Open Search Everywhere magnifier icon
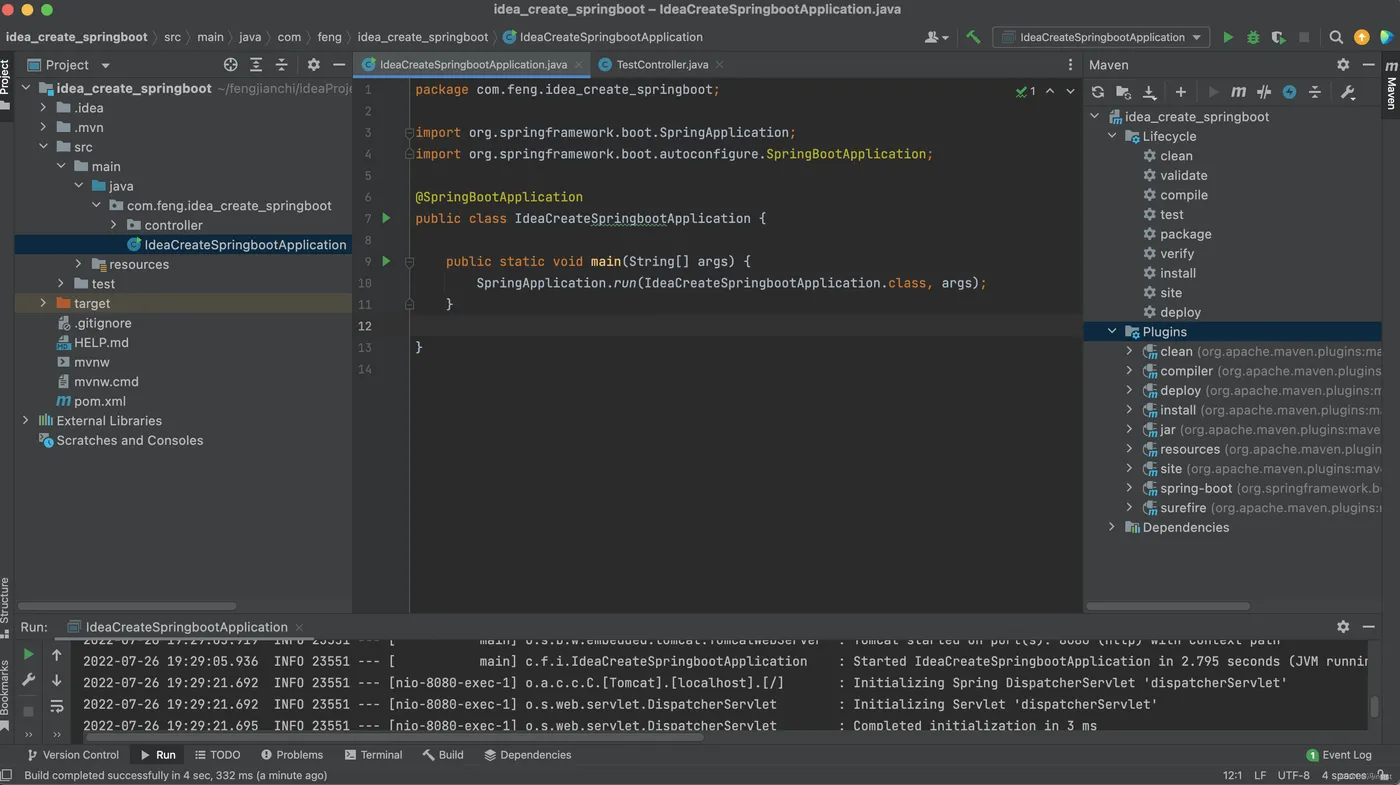The width and height of the screenshot is (1400, 785). pyautogui.click(x=1336, y=37)
